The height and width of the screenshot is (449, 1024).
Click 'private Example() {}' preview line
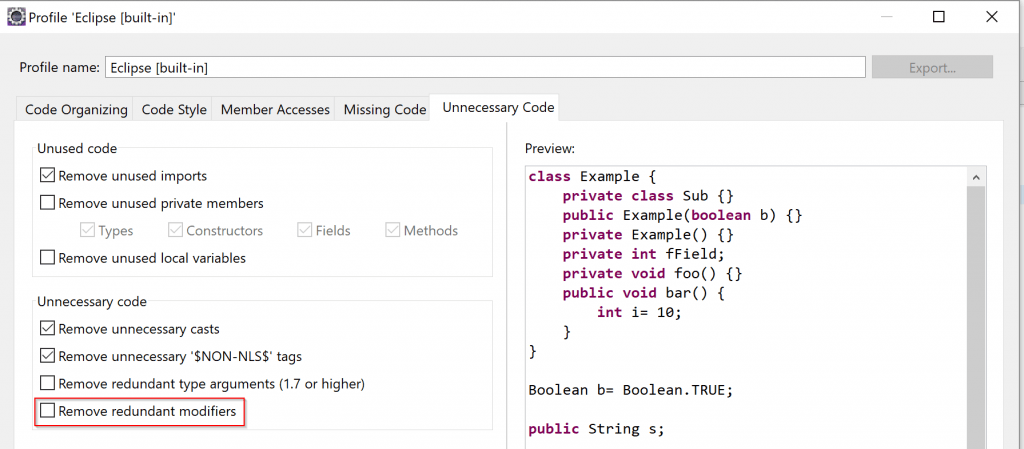click(x=648, y=234)
